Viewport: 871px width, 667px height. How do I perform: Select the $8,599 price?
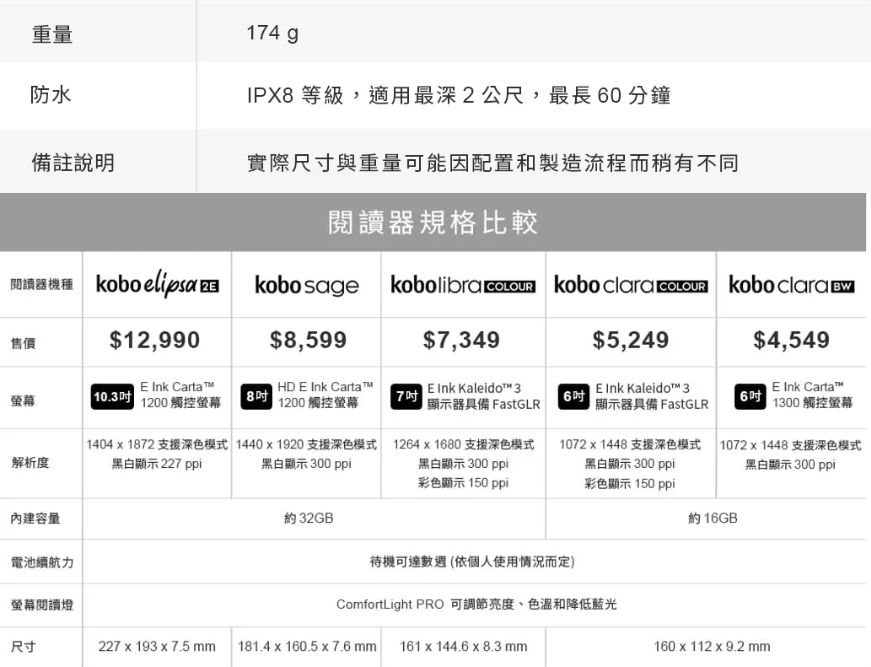pos(308,340)
